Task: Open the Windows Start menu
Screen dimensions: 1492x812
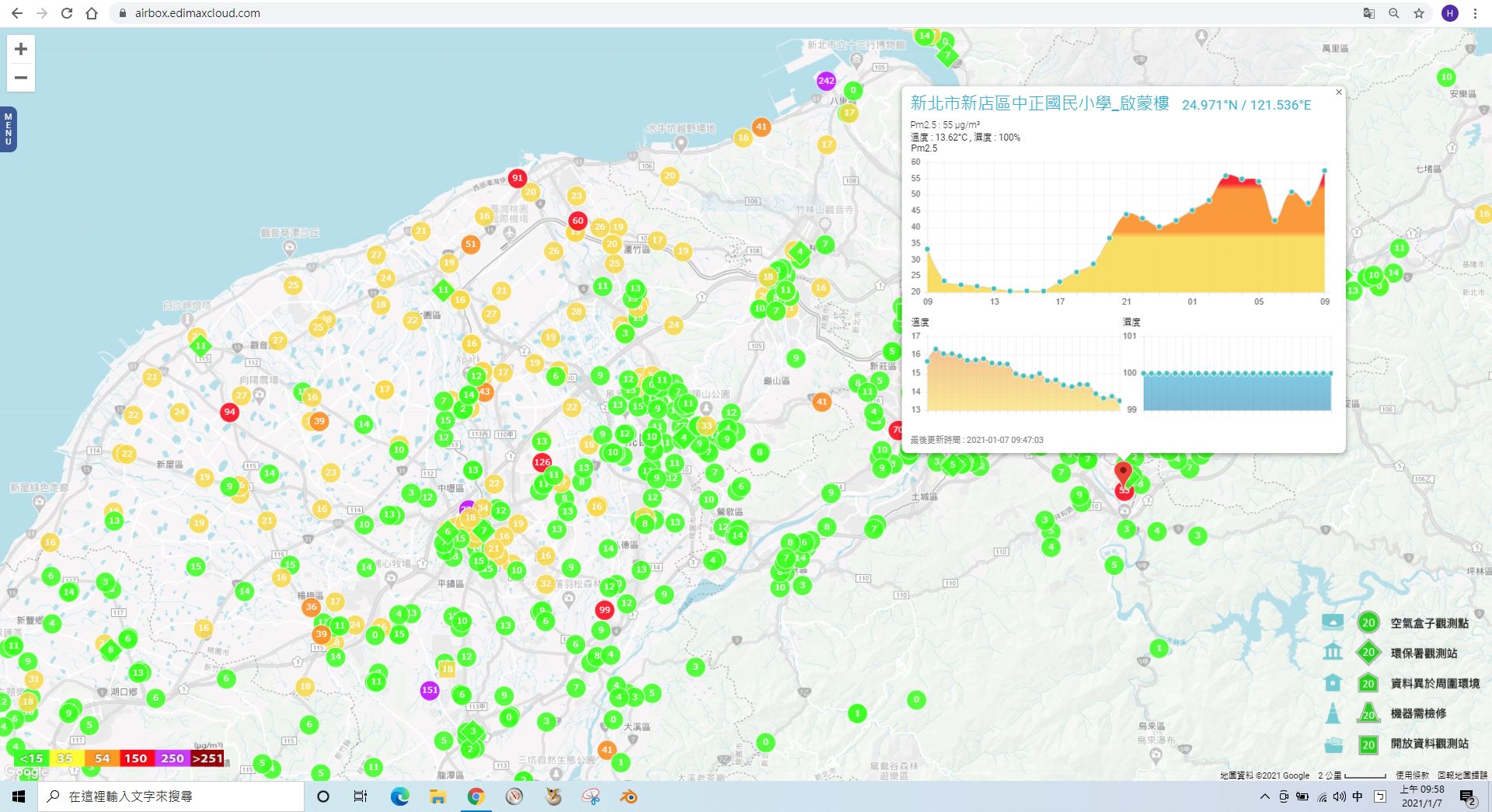Action: (19, 796)
